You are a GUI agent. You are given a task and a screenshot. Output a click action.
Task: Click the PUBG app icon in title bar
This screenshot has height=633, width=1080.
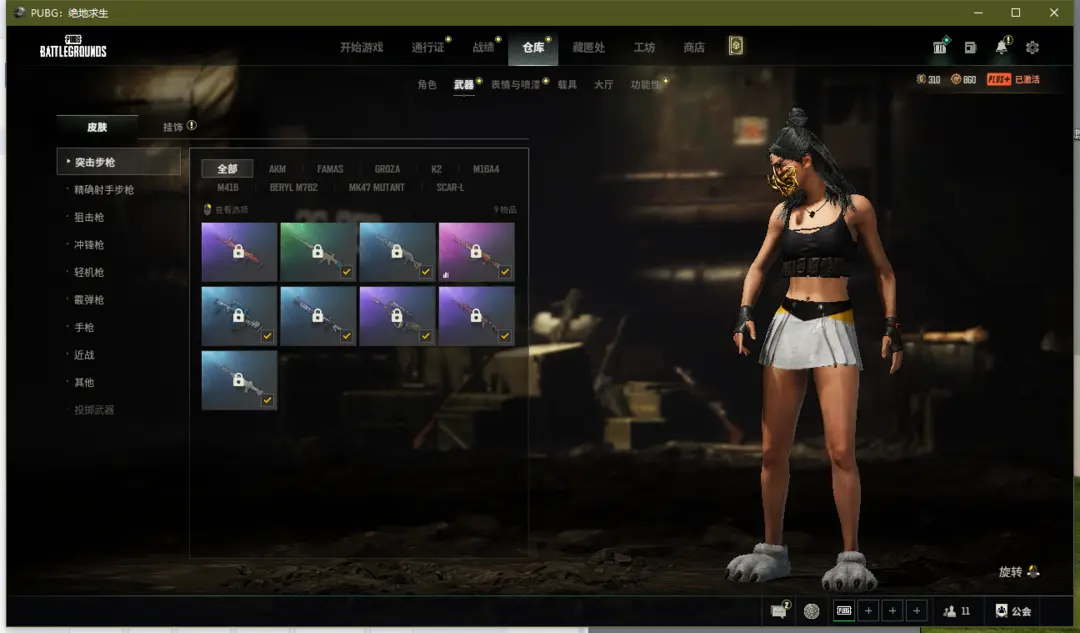tap(20, 12)
